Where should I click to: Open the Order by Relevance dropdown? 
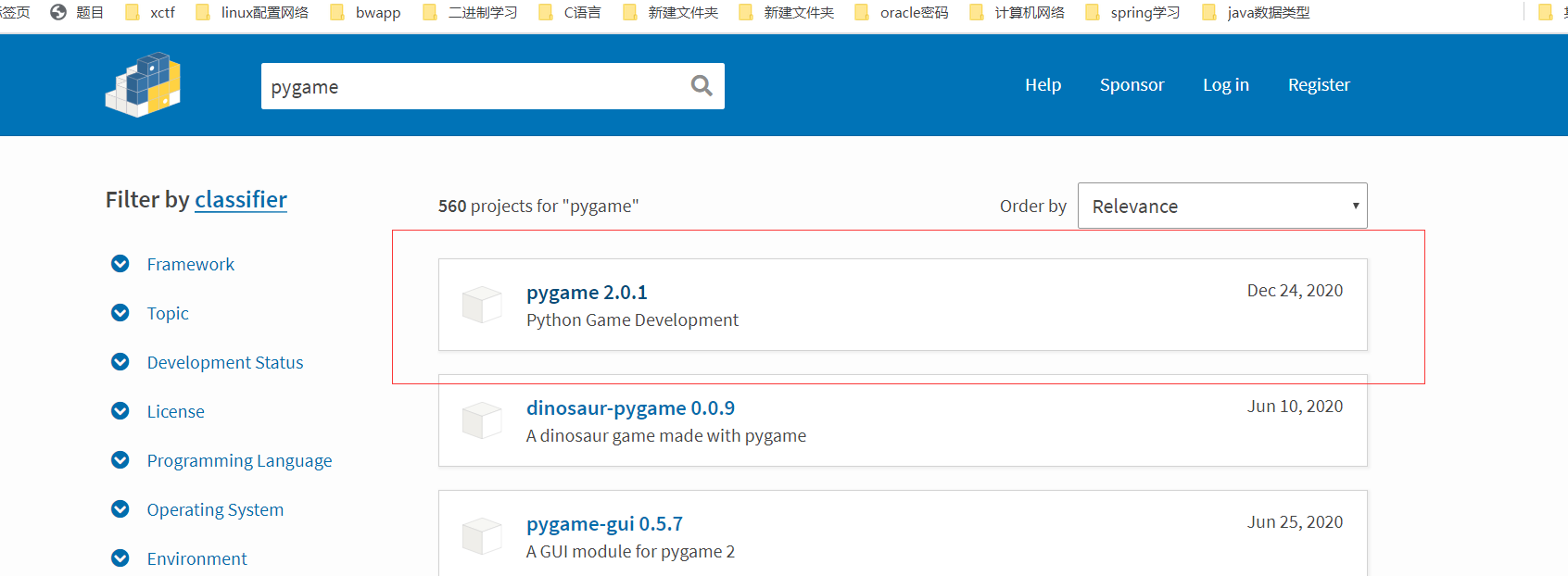pyautogui.click(x=1222, y=206)
